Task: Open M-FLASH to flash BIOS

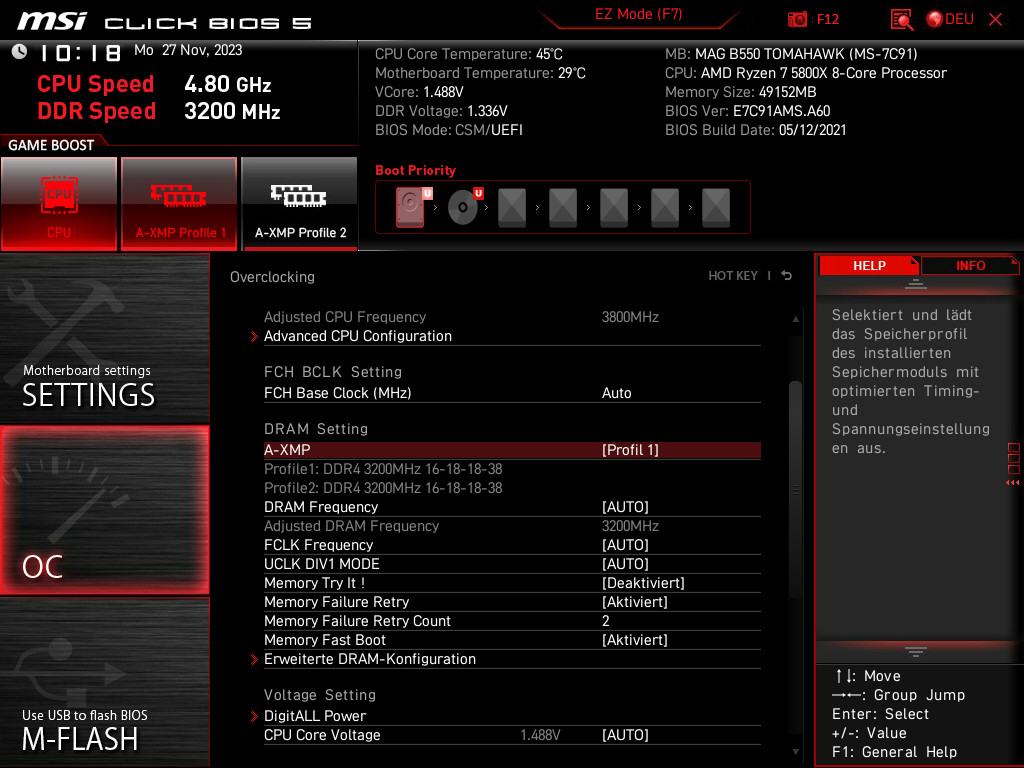Action: pos(104,682)
